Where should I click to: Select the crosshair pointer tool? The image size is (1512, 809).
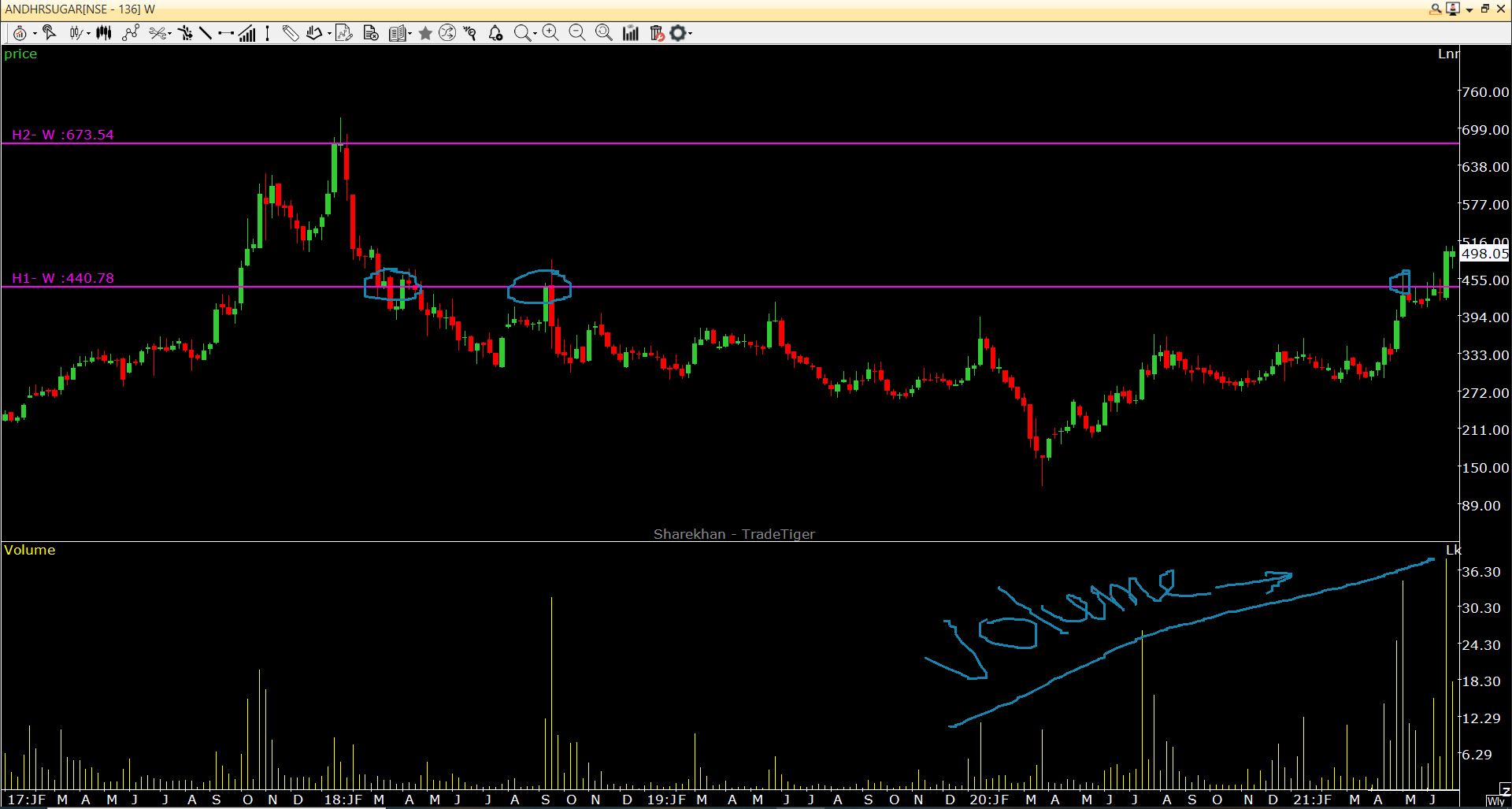pos(49,33)
